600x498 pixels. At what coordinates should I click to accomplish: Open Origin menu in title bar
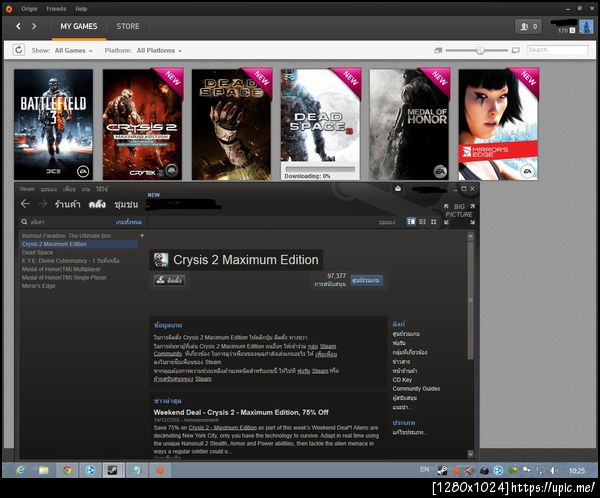point(29,8)
